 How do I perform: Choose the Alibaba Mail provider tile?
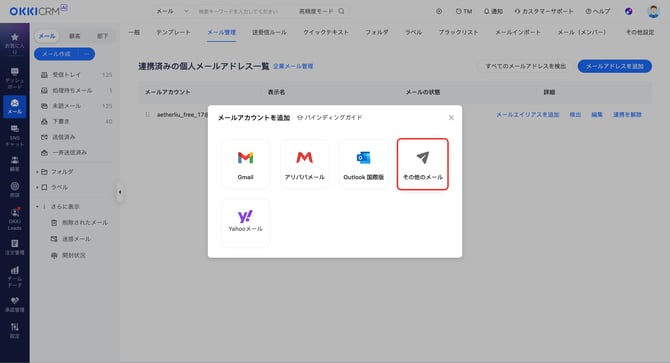[304, 164]
